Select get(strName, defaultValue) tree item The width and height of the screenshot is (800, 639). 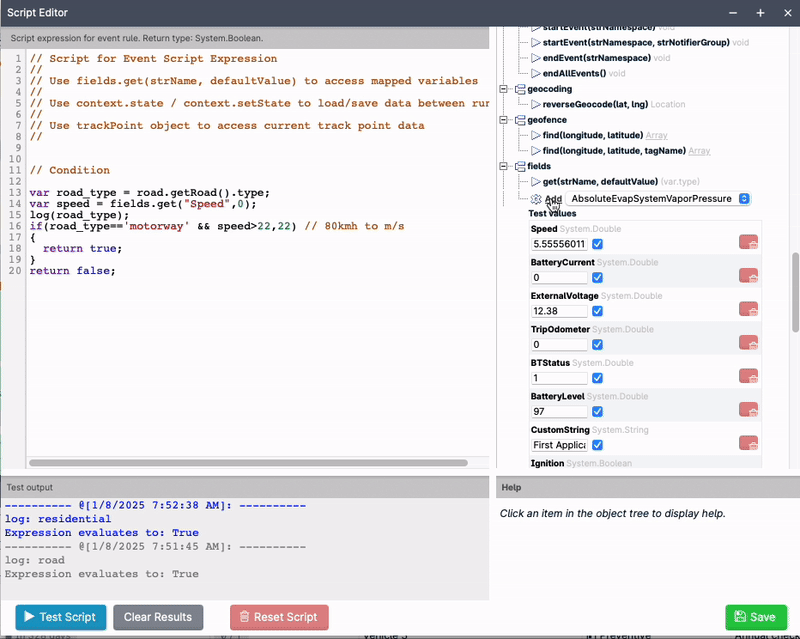click(x=601, y=182)
